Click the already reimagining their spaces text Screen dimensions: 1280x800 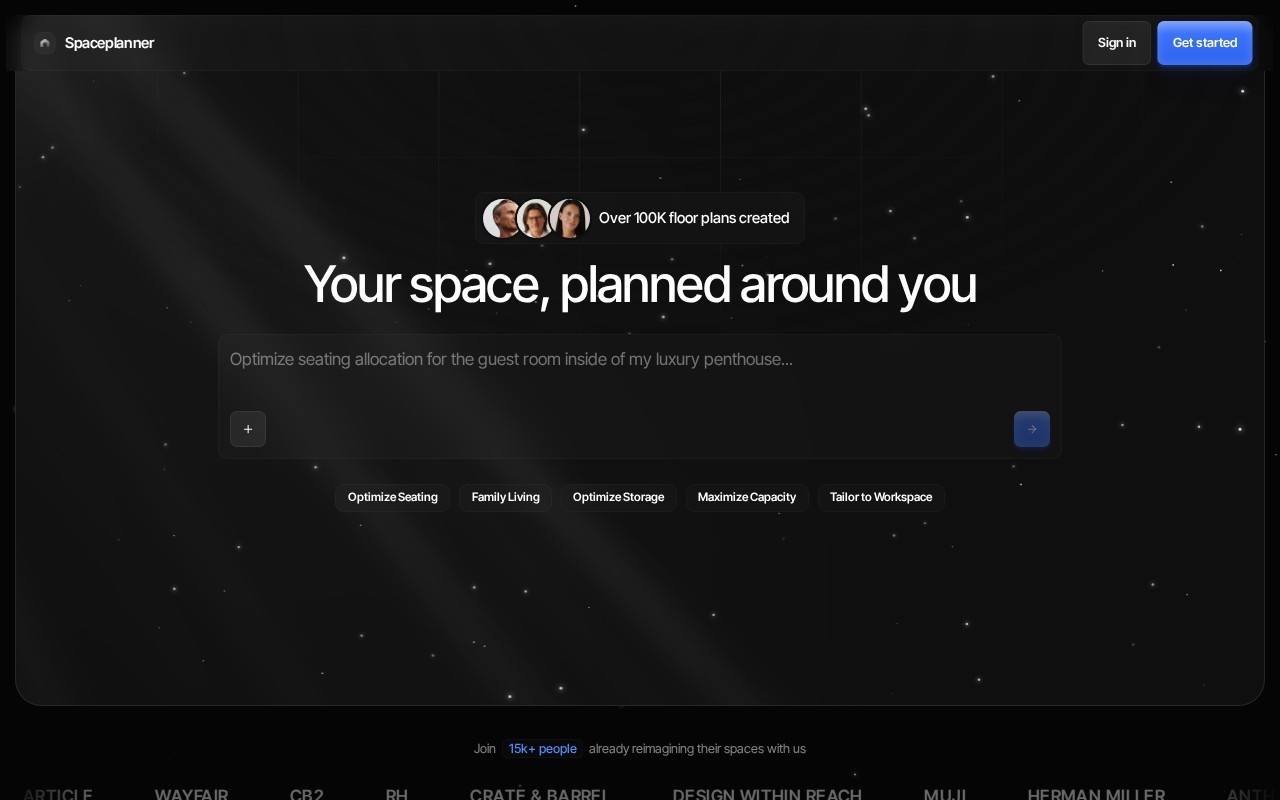[697, 749]
